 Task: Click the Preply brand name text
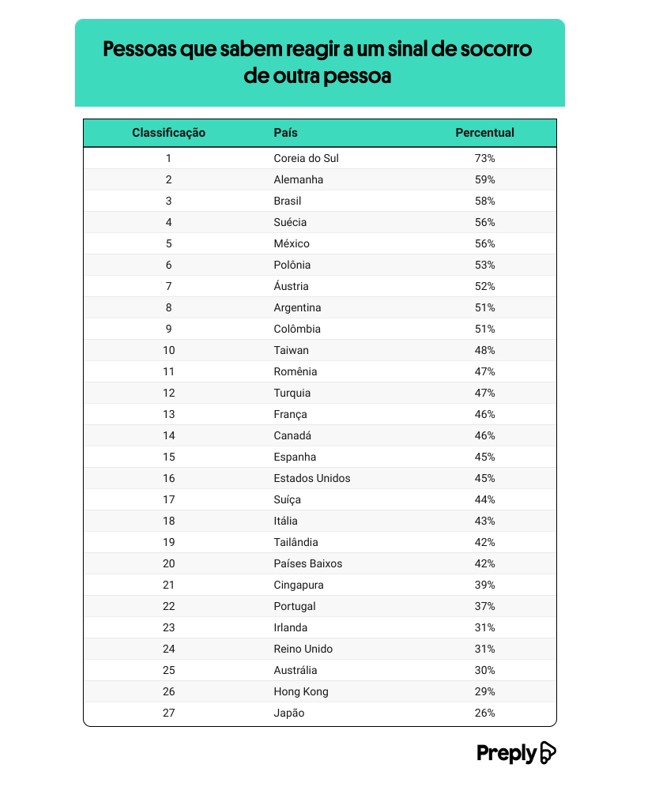(x=506, y=754)
